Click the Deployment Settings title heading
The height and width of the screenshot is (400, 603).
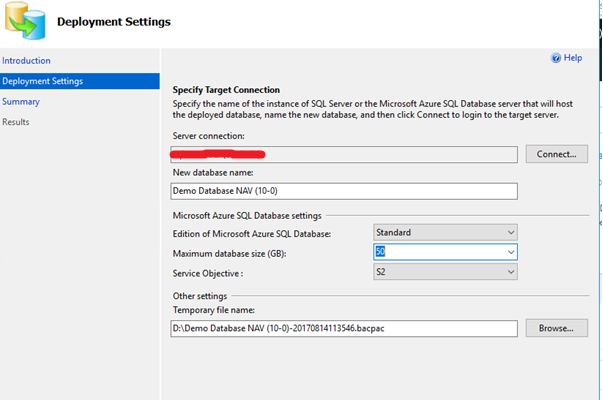(114, 21)
